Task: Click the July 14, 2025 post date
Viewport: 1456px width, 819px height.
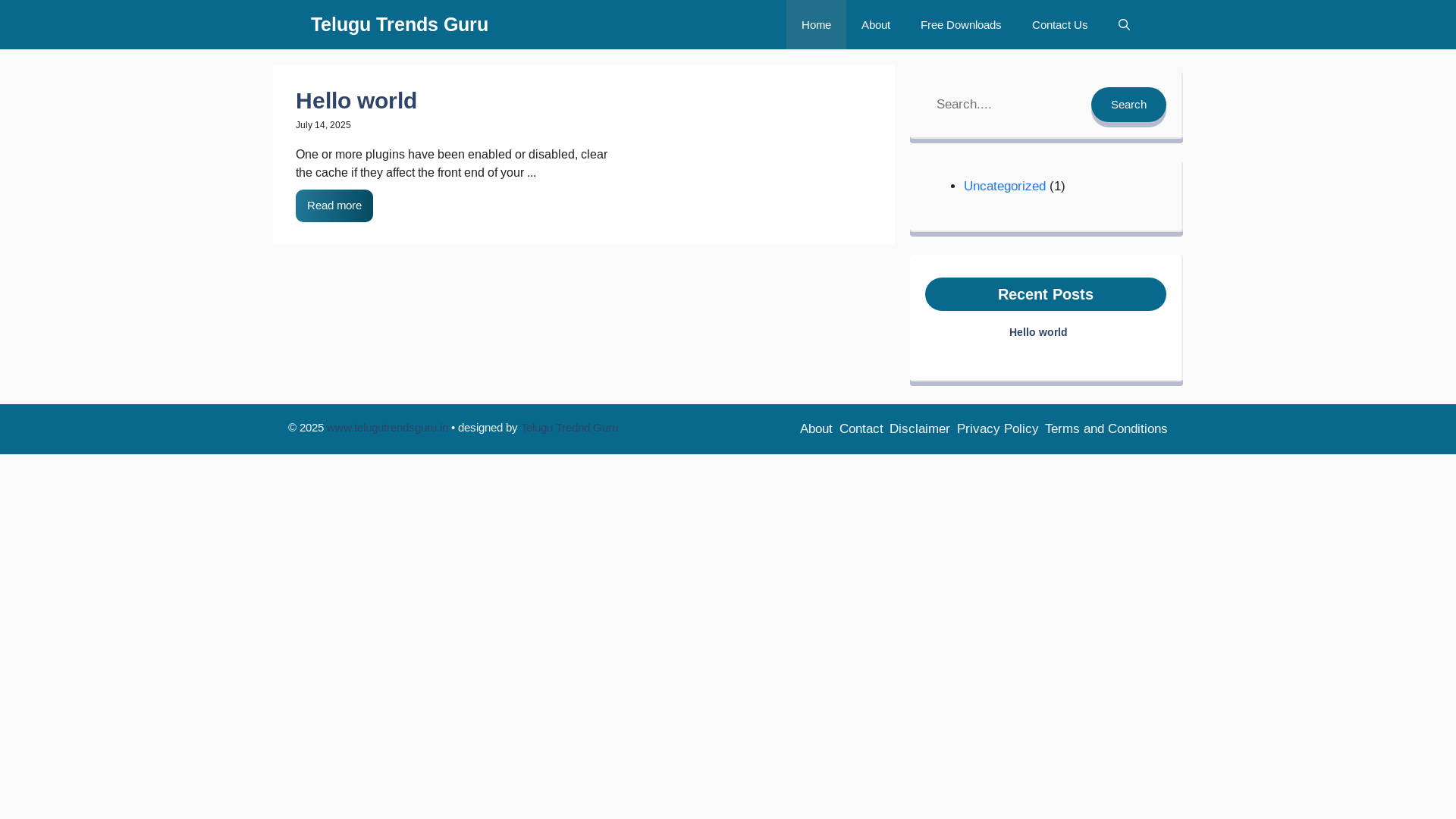Action: tap(323, 125)
